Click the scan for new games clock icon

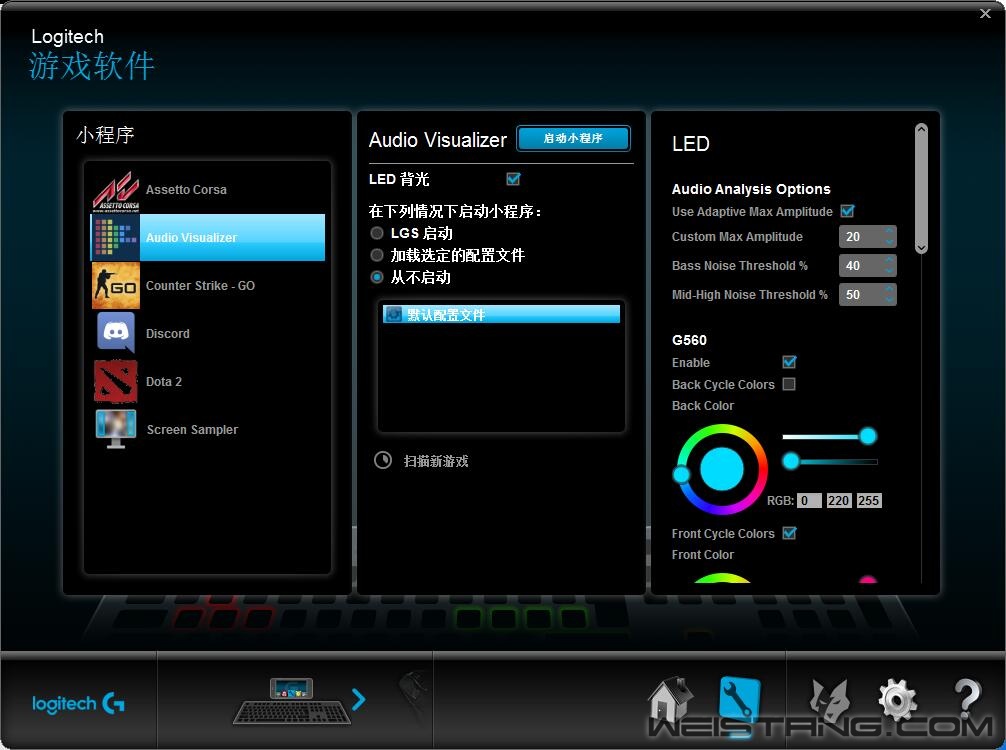383,460
